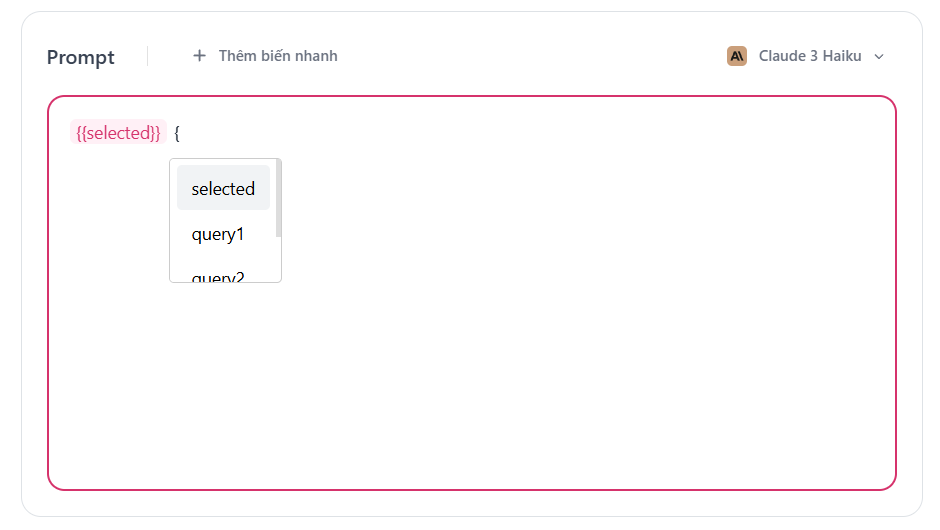This screenshot has height=530, width=940.
Task: Open the Claude 3 Haiku model selector
Action: (x=806, y=56)
